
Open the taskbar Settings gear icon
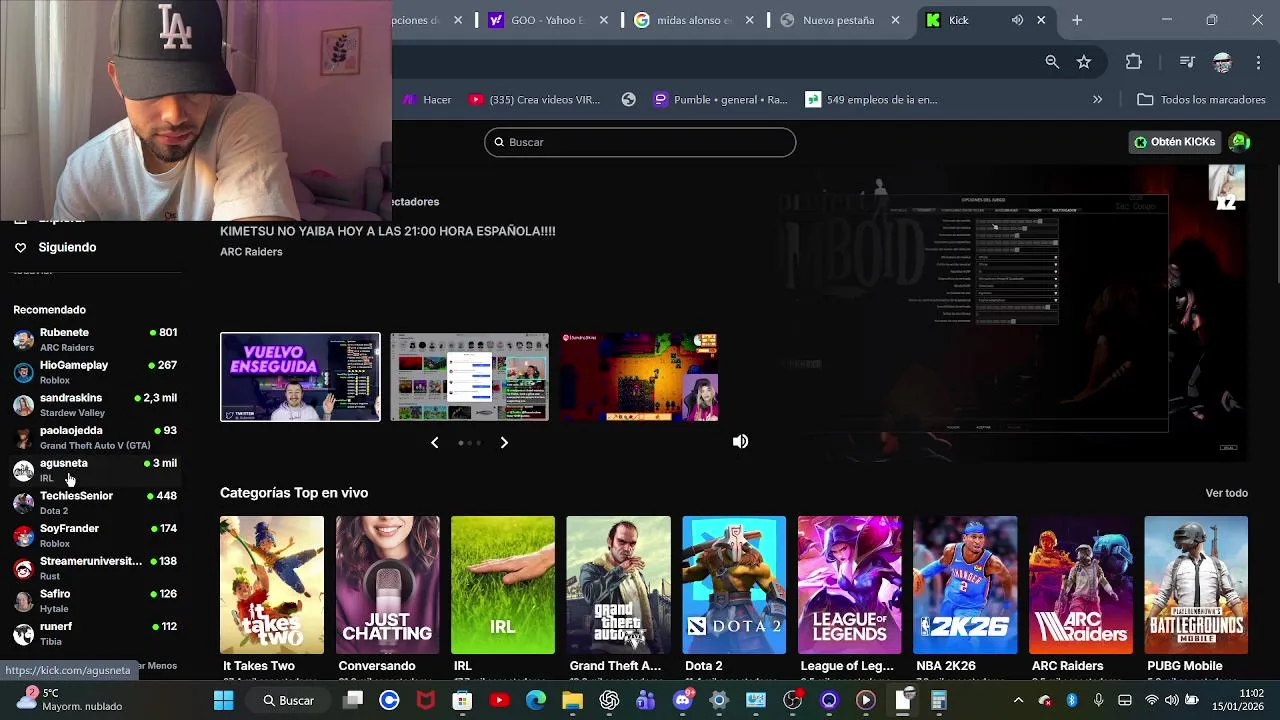719,701
